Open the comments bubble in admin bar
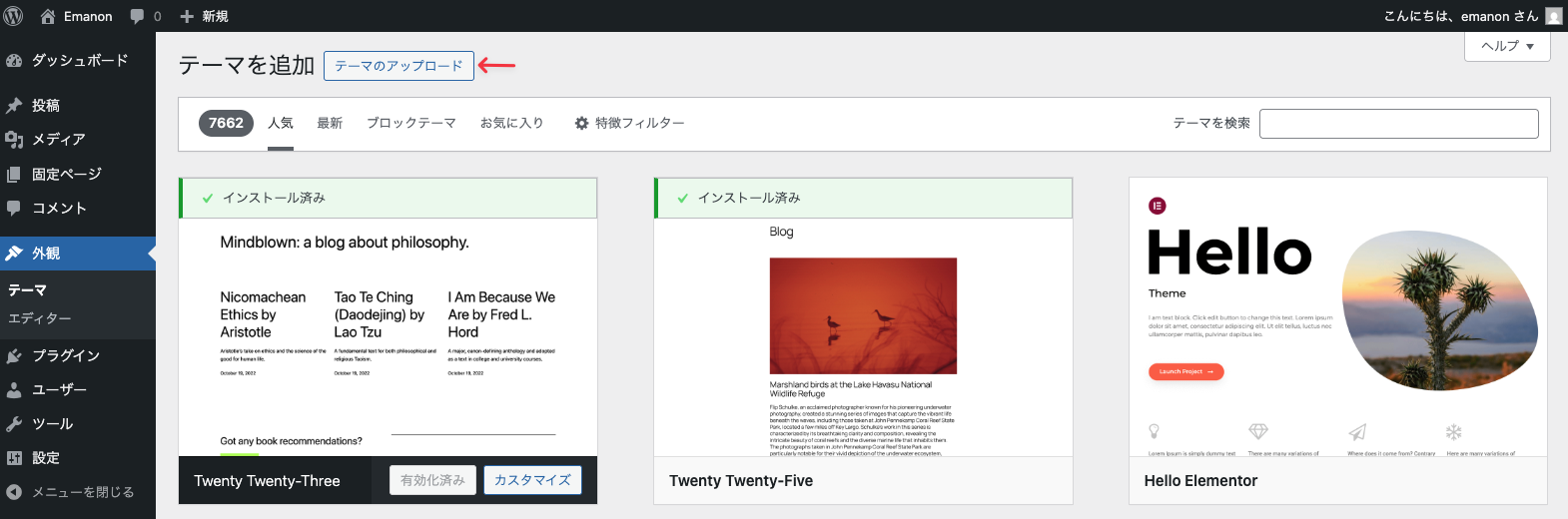The image size is (1568, 519). coord(144,16)
